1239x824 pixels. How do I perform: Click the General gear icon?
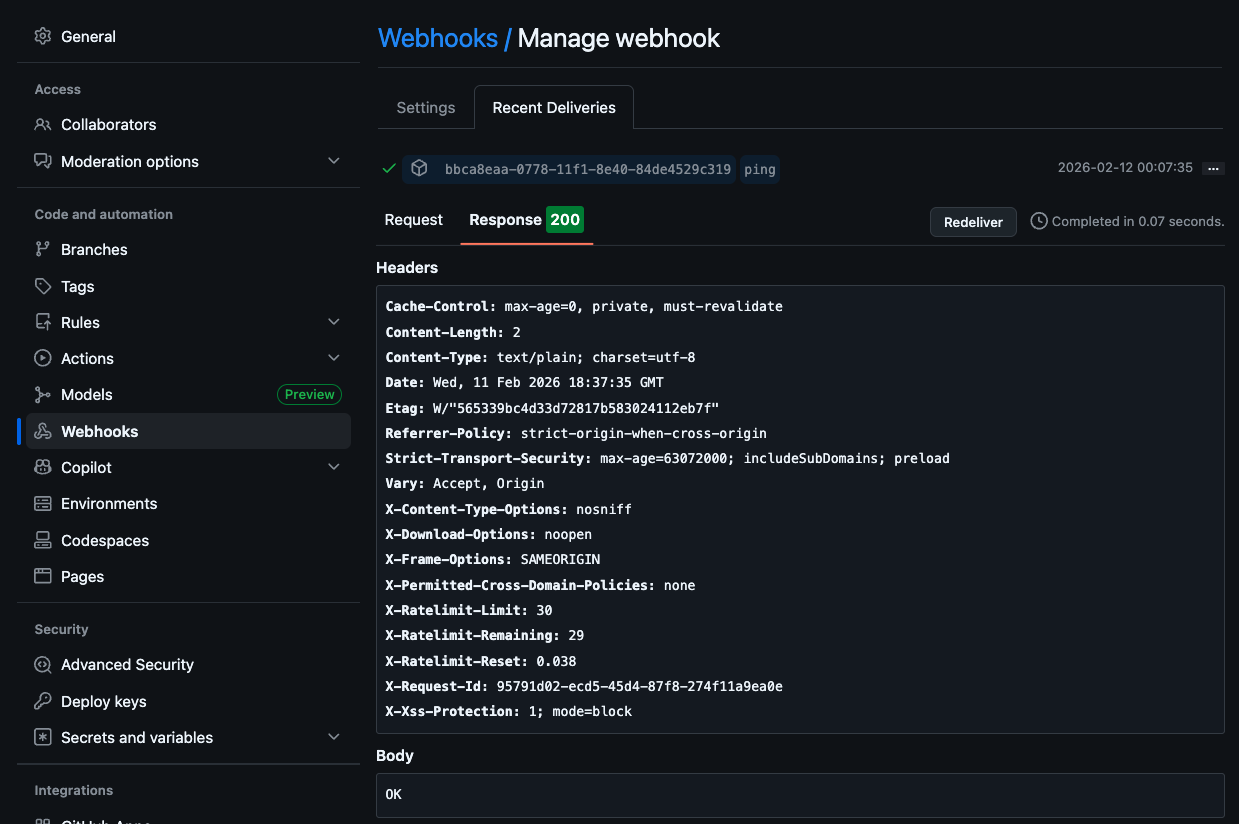point(42,37)
